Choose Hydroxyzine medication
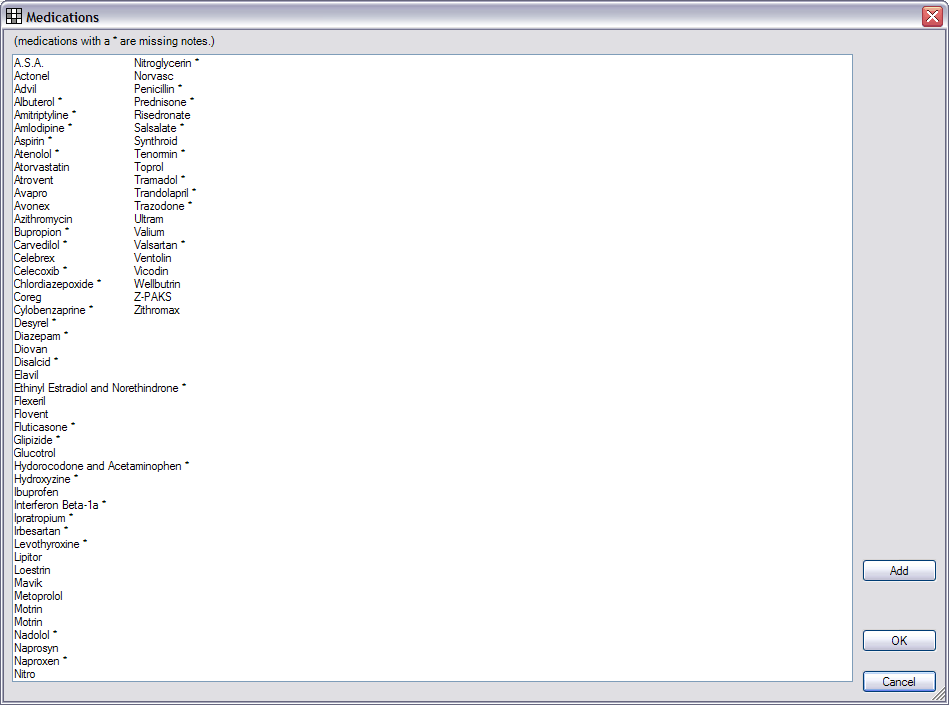 click(x=45, y=479)
